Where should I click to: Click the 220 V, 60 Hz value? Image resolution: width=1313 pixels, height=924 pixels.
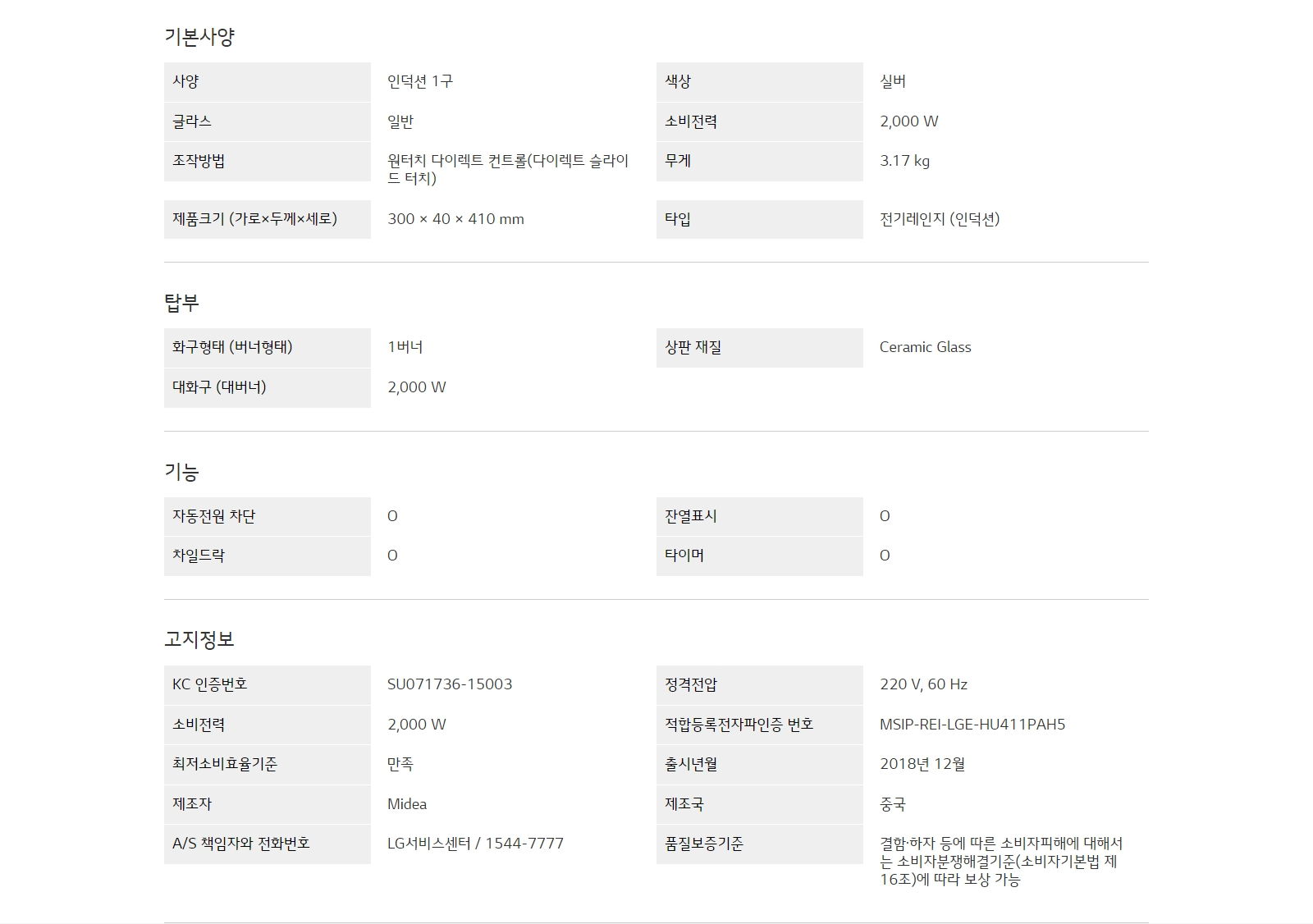[923, 684]
